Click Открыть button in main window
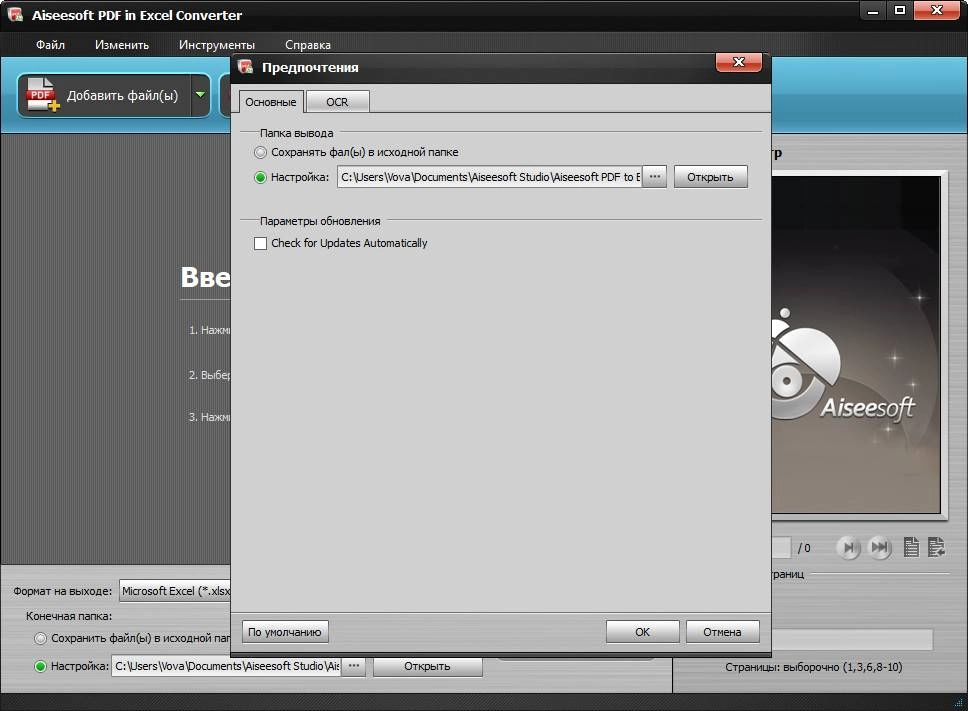This screenshot has width=968, height=711. coord(427,667)
